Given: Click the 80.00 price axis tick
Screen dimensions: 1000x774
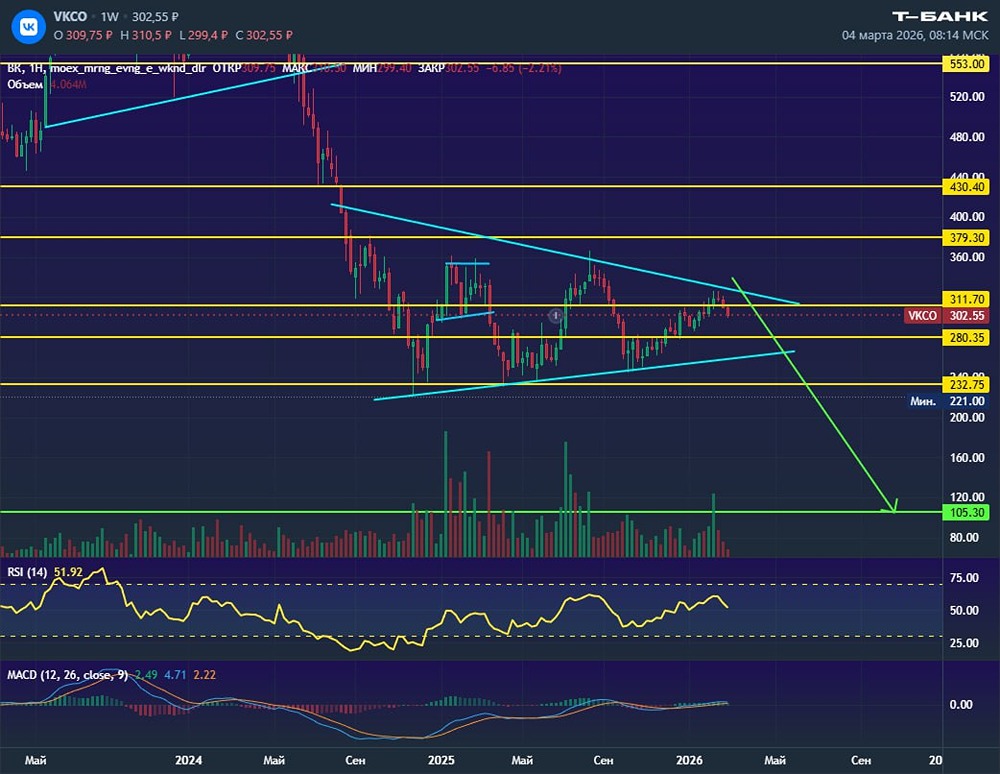Looking at the screenshot, I should pos(964,537).
